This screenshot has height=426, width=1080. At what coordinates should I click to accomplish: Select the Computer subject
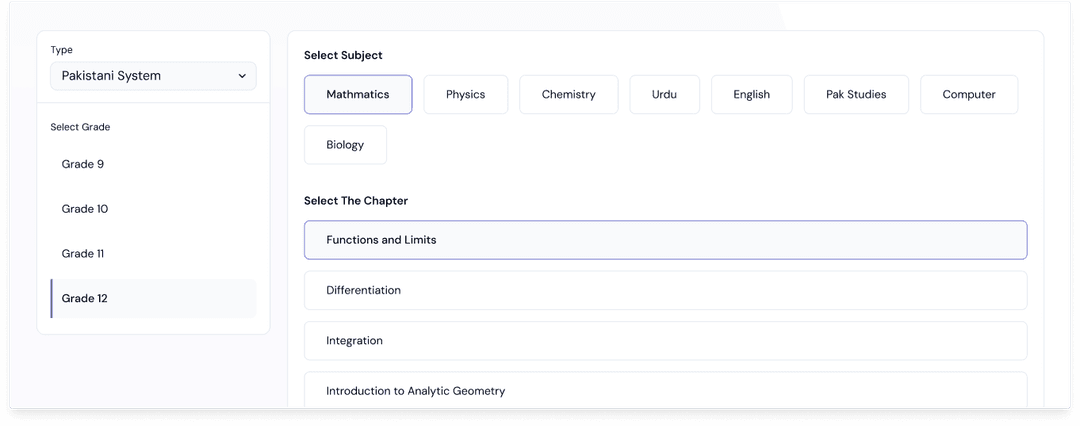pos(968,95)
